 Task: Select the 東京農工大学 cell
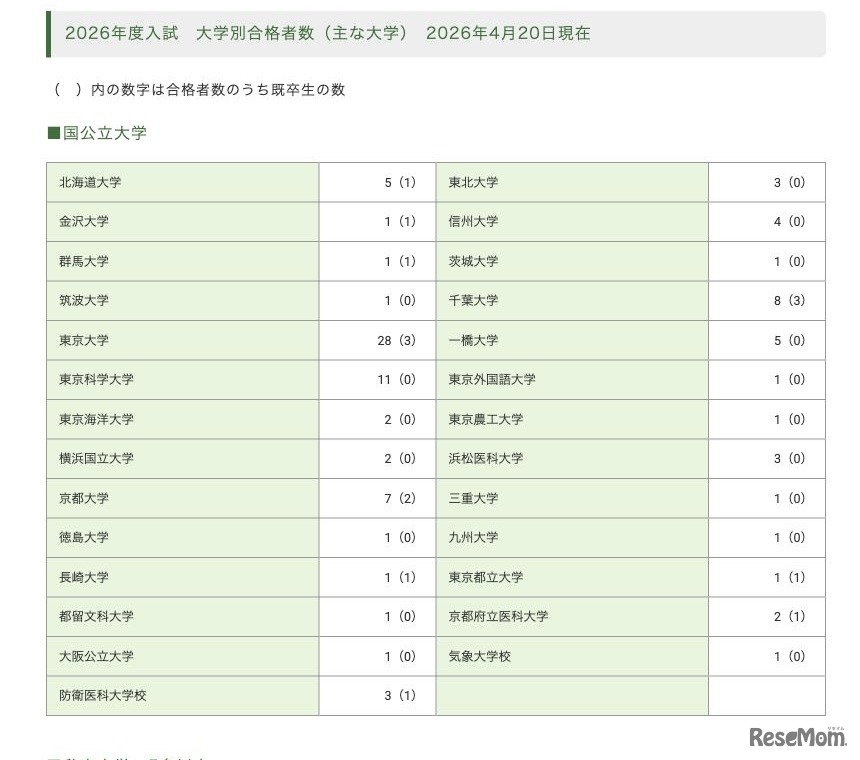click(x=572, y=419)
